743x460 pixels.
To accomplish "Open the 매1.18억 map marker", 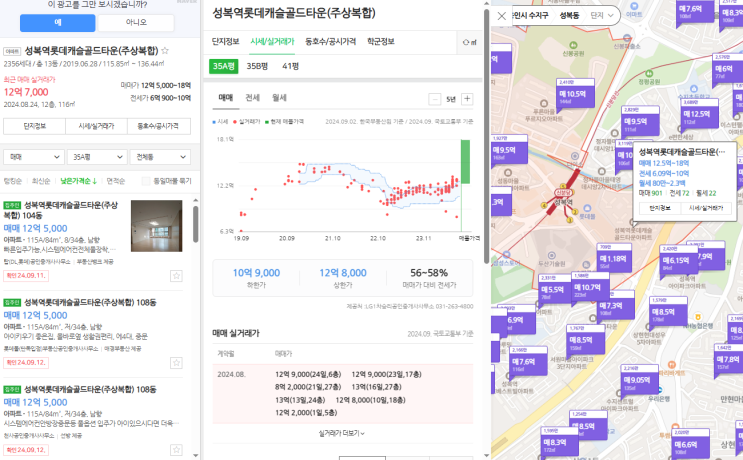I will 614,258.
